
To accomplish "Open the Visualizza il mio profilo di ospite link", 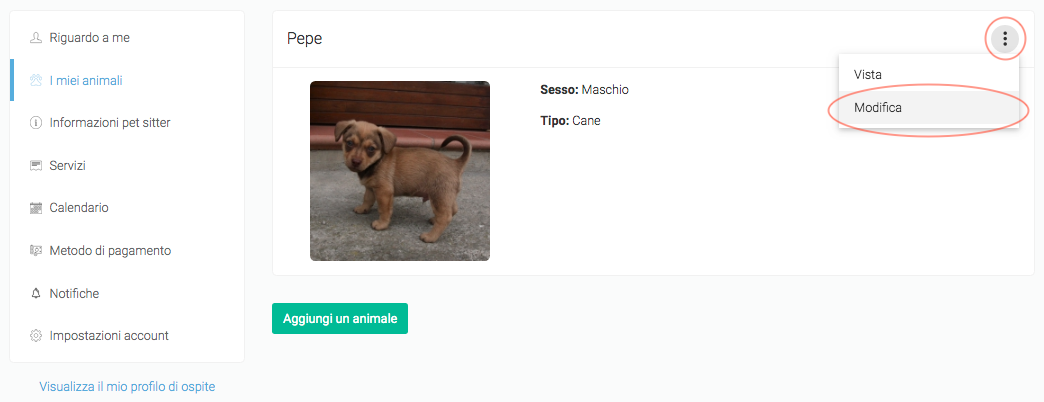I will tap(127, 387).
